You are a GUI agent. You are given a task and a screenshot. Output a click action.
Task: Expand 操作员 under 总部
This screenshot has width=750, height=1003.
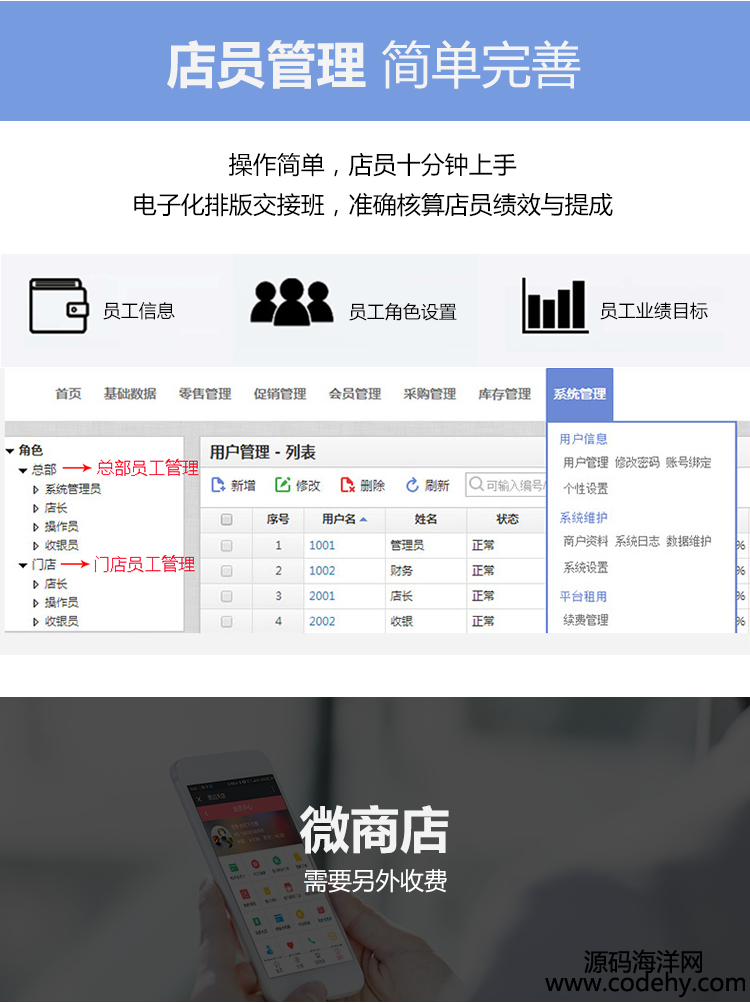tap(36, 527)
